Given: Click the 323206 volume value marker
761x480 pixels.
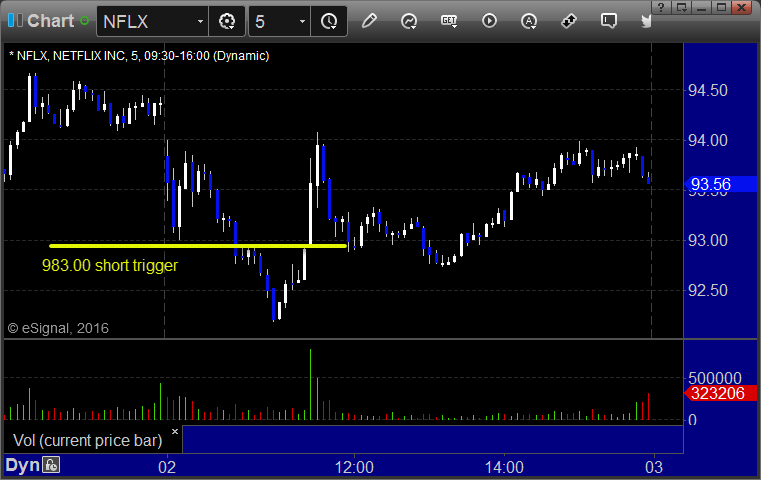Looking at the screenshot, I should pos(721,393).
